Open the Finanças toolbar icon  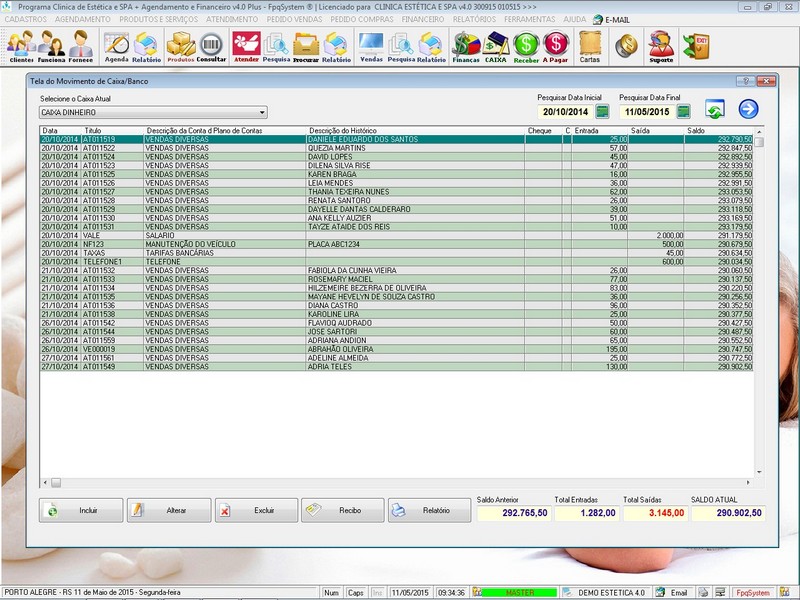click(466, 47)
